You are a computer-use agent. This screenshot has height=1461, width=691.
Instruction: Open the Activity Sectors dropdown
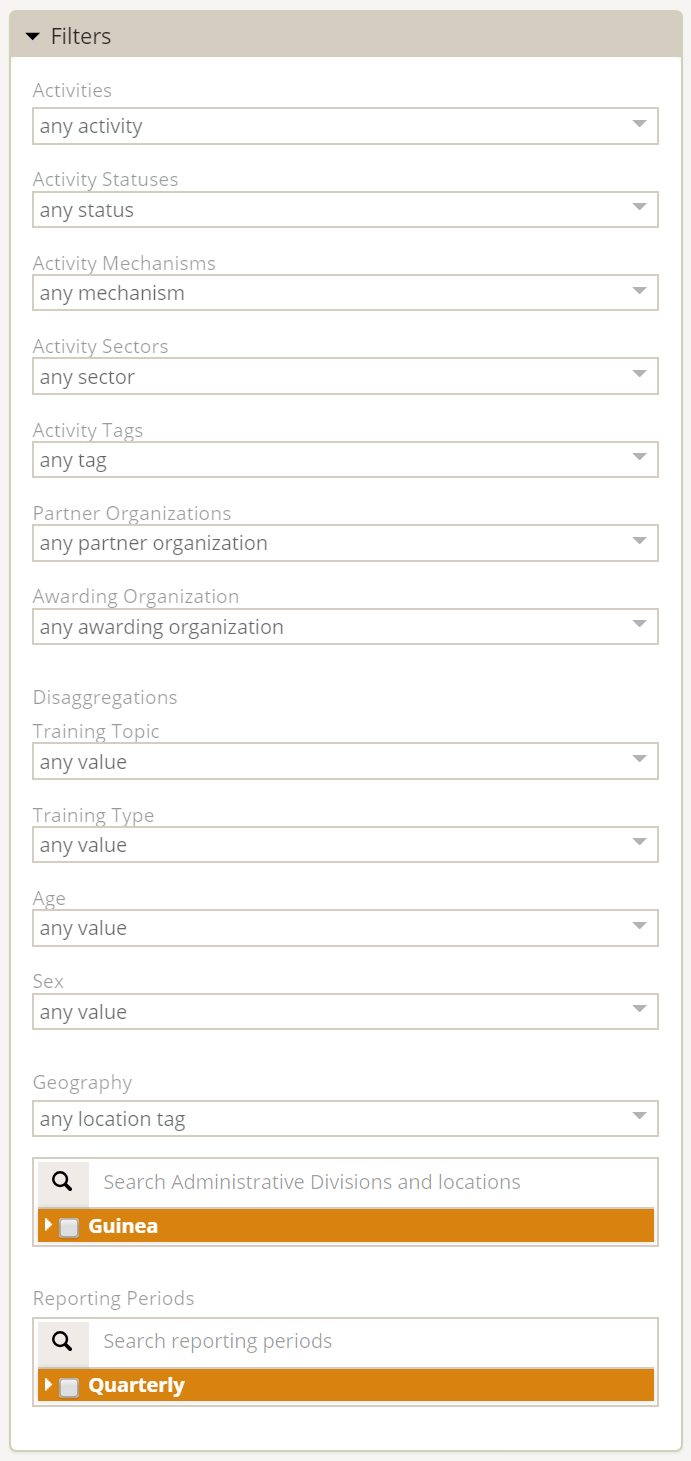click(345, 377)
